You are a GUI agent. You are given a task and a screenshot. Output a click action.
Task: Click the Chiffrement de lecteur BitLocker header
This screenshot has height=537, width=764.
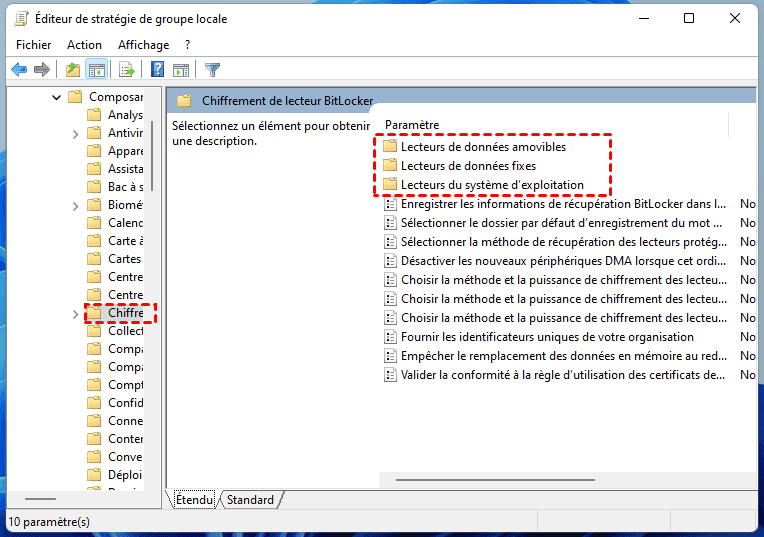coord(287,101)
